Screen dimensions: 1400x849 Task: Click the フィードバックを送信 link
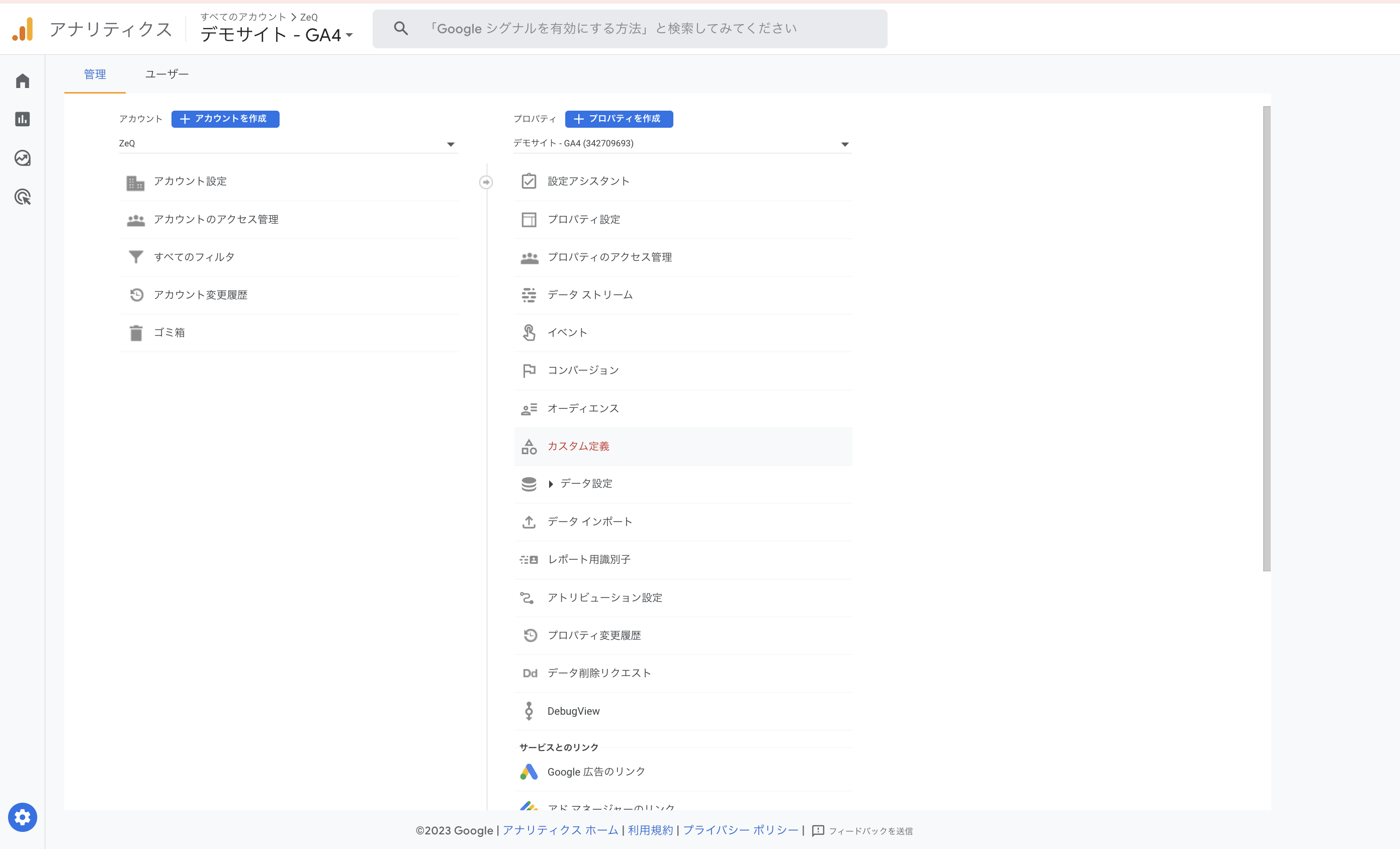[x=870, y=831]
